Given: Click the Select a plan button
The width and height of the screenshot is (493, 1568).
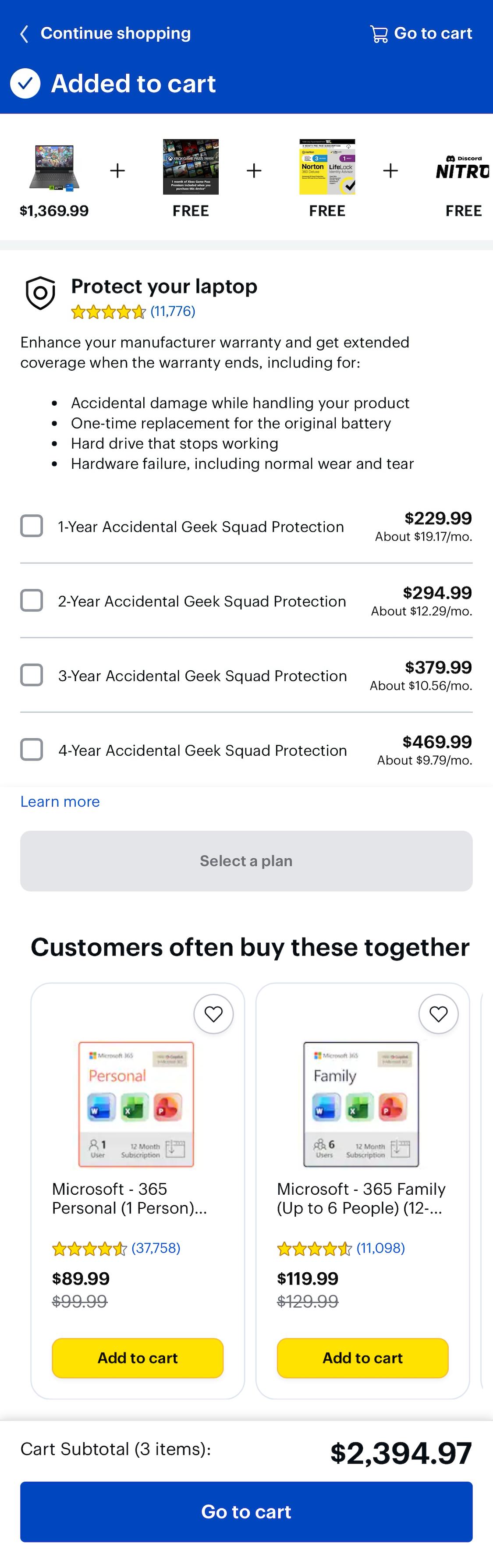Looking at the screenshot, I should tap(246, 861).
